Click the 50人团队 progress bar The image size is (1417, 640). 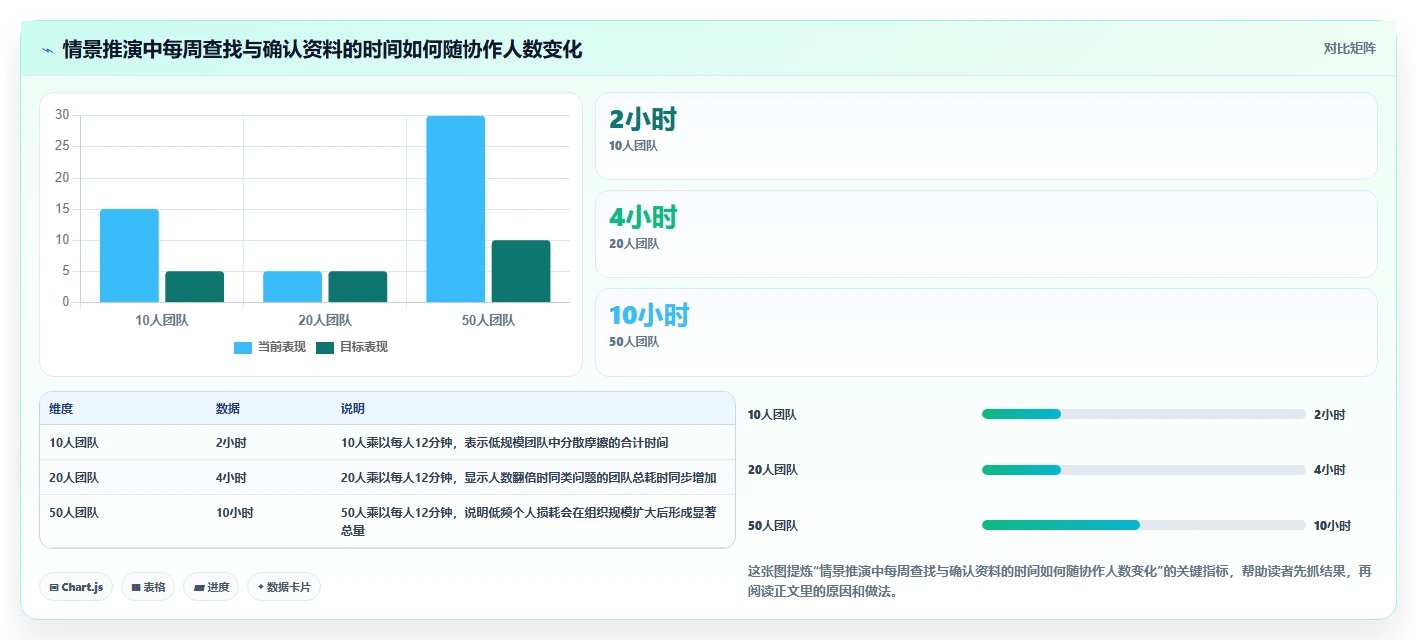[1144, 525]
